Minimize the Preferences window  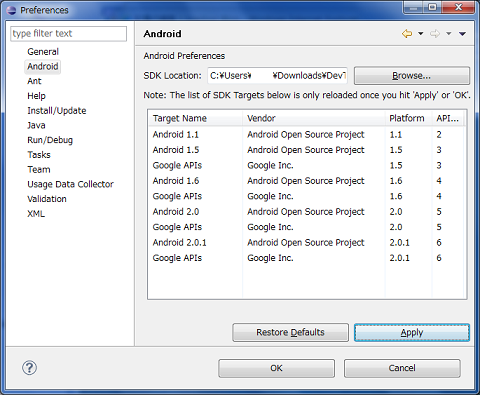click(413, 8)
